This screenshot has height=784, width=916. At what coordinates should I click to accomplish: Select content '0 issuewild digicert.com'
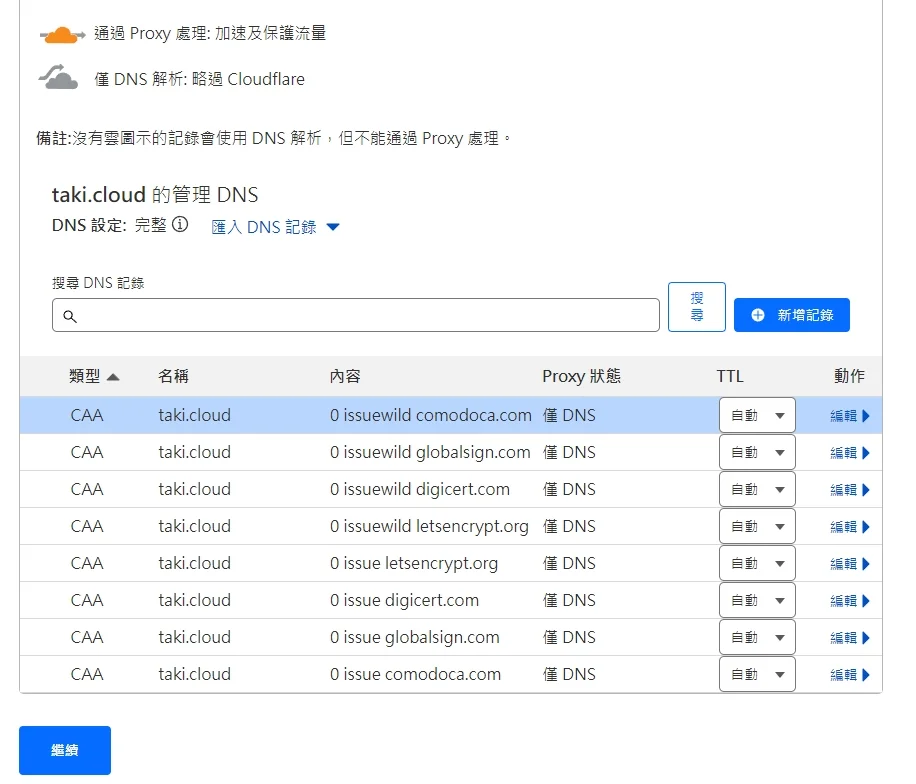coord(420,489)
